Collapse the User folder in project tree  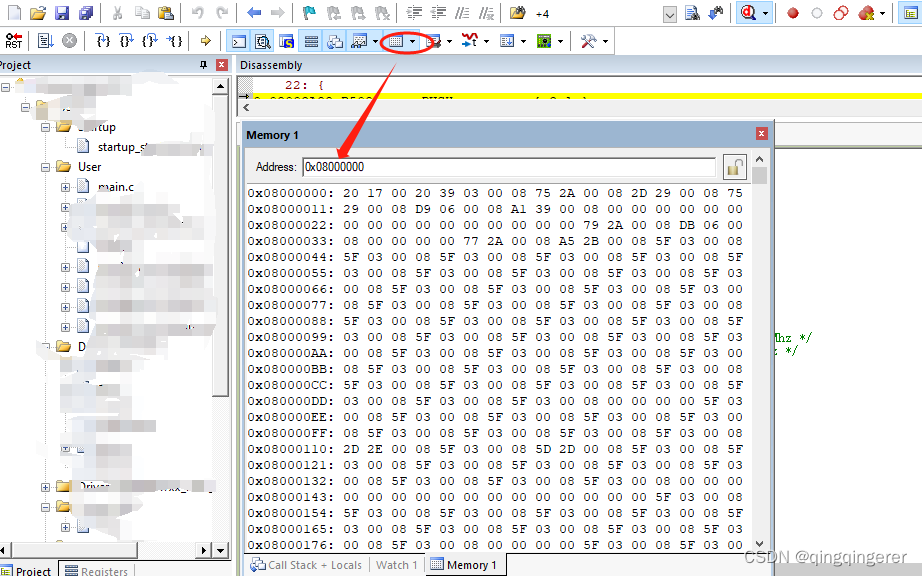47,167
